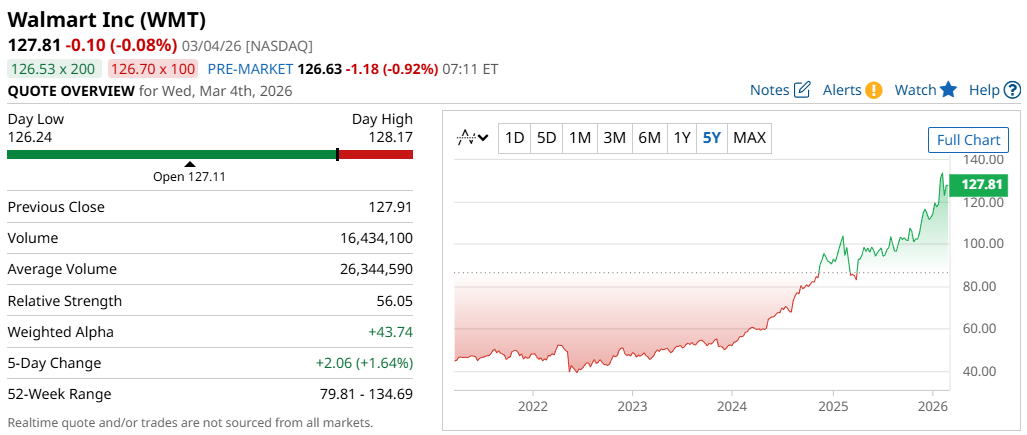Screen dimensions: 1027x435
Task: Show the MAX chart history
Action: (x=750, y=138)
